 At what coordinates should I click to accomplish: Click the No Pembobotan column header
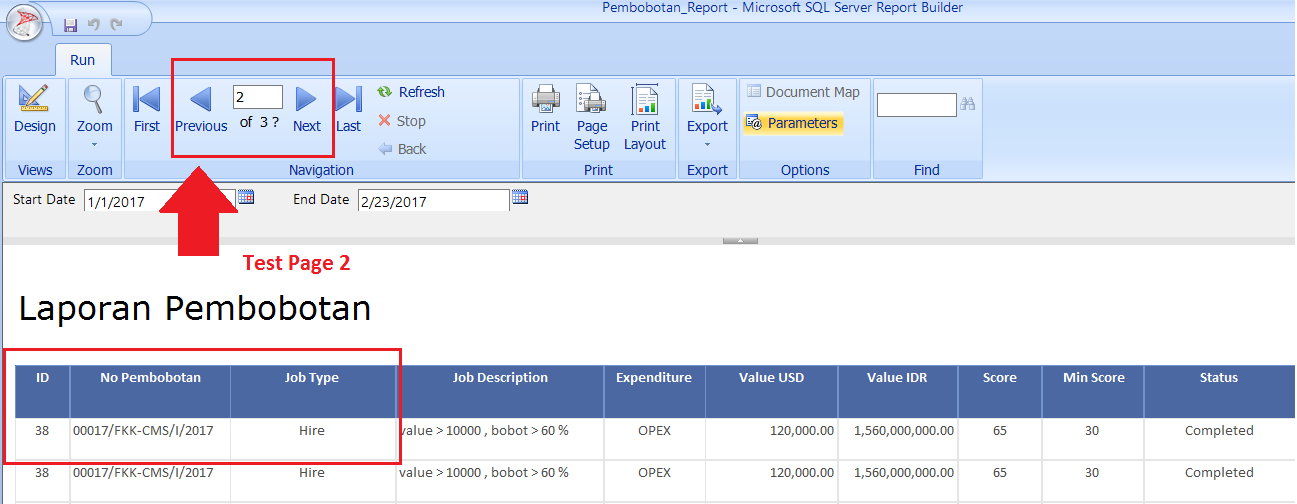[x=151, y=391]
